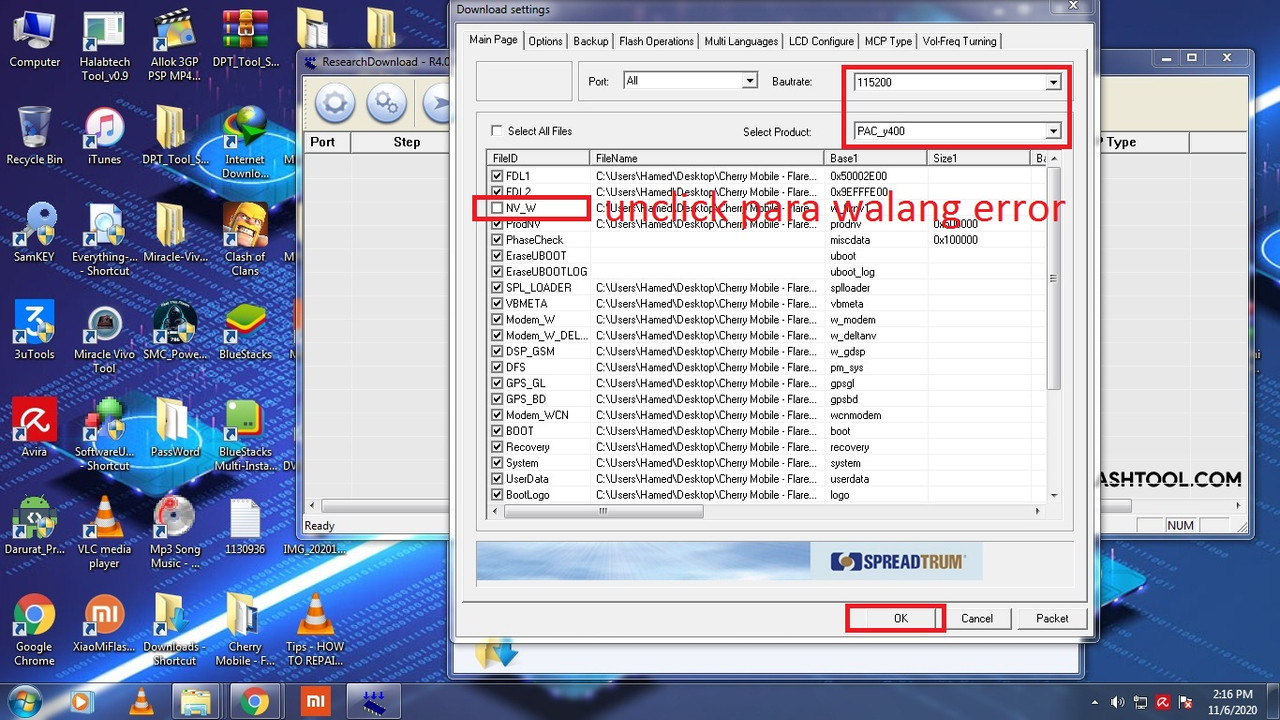1280x720 pixels.
Task: Click the volume icon in system tray
Action: tap(1117, 702)
